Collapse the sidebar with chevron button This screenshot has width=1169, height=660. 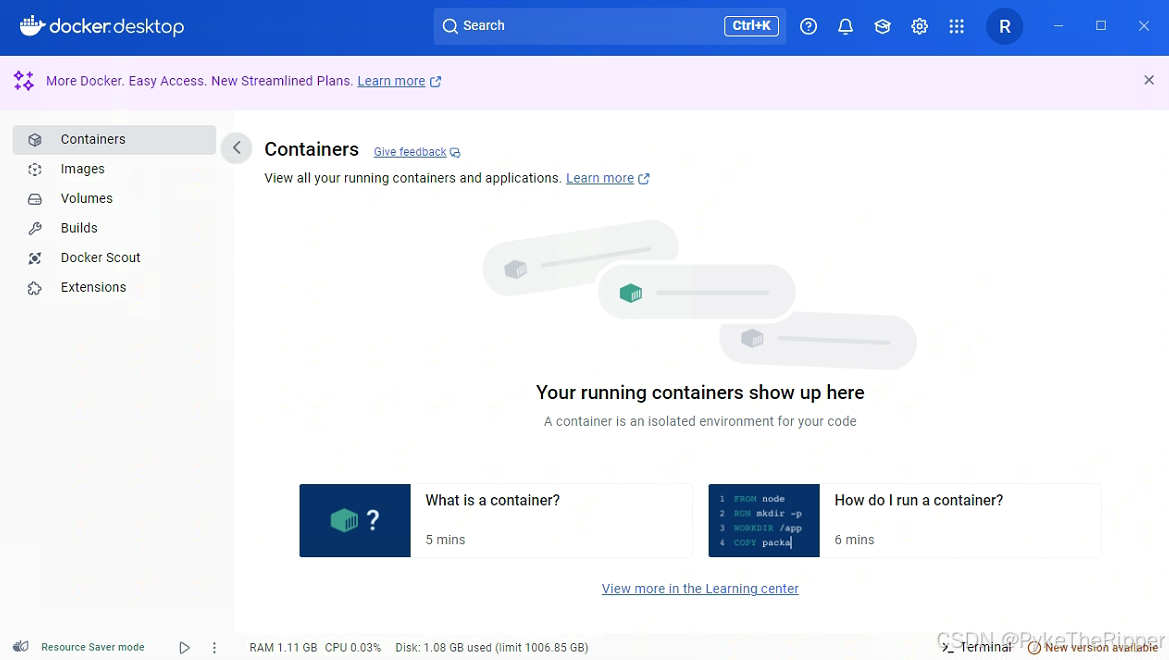(x=236, y=148)
